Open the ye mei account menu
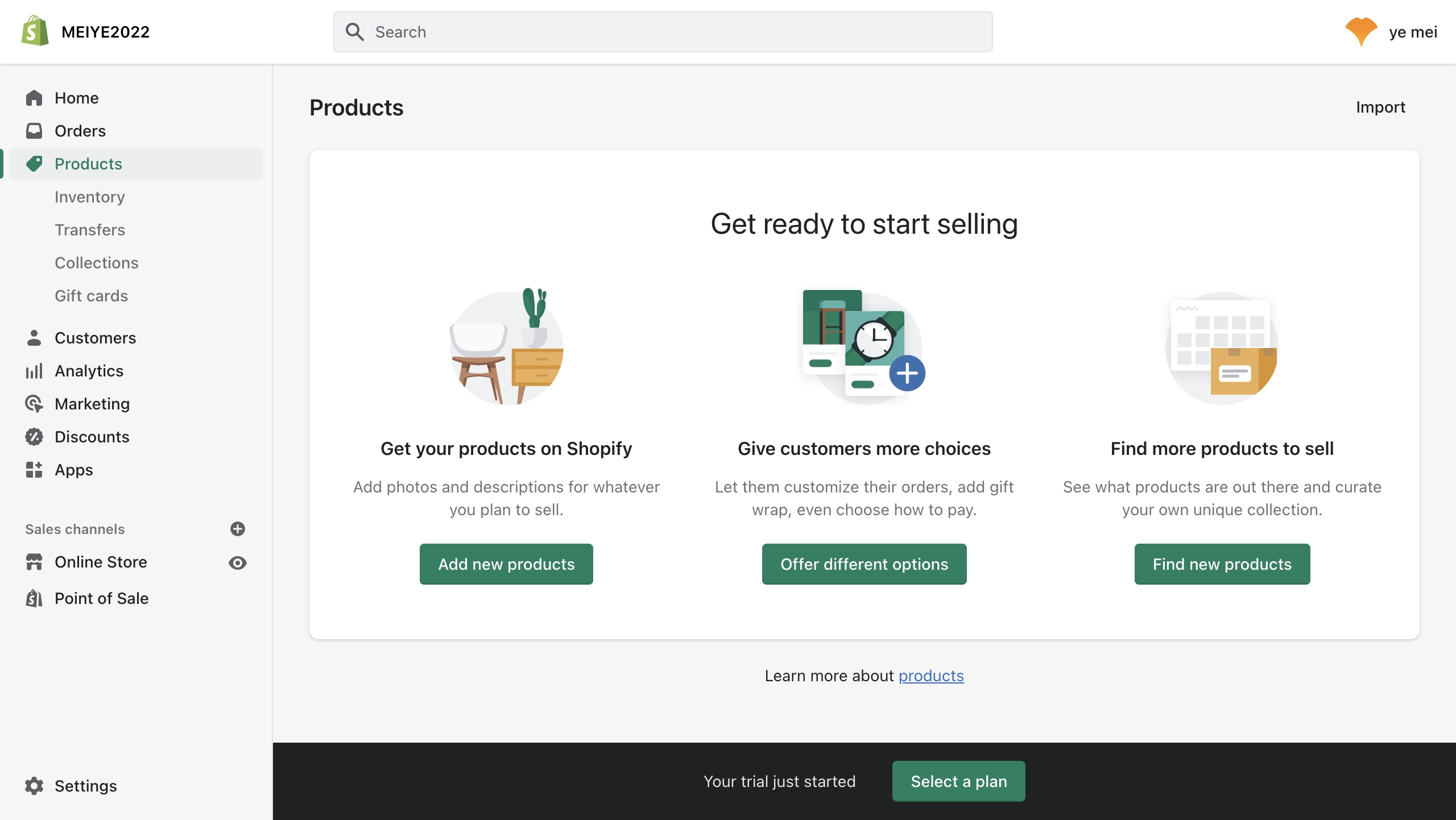The height and width of the screenshot is (820, 1456). pyautogui.click(x=1391, y=32)
